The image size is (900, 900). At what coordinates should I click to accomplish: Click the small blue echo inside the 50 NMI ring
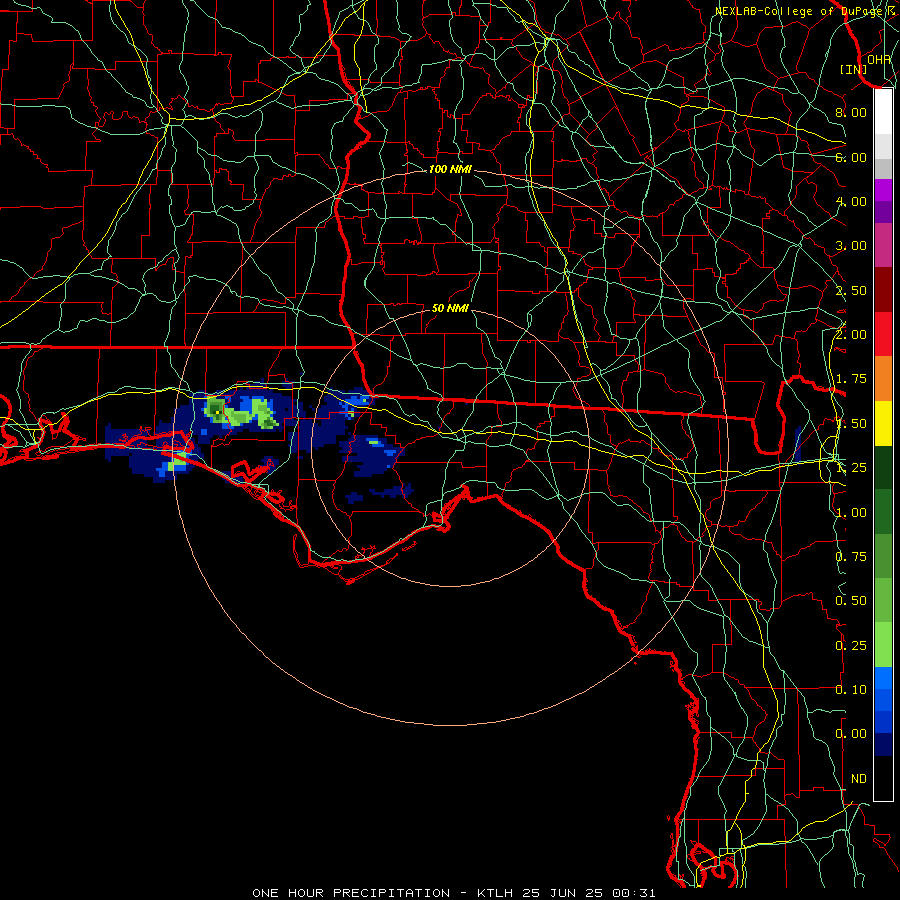(x=370, y=455)
